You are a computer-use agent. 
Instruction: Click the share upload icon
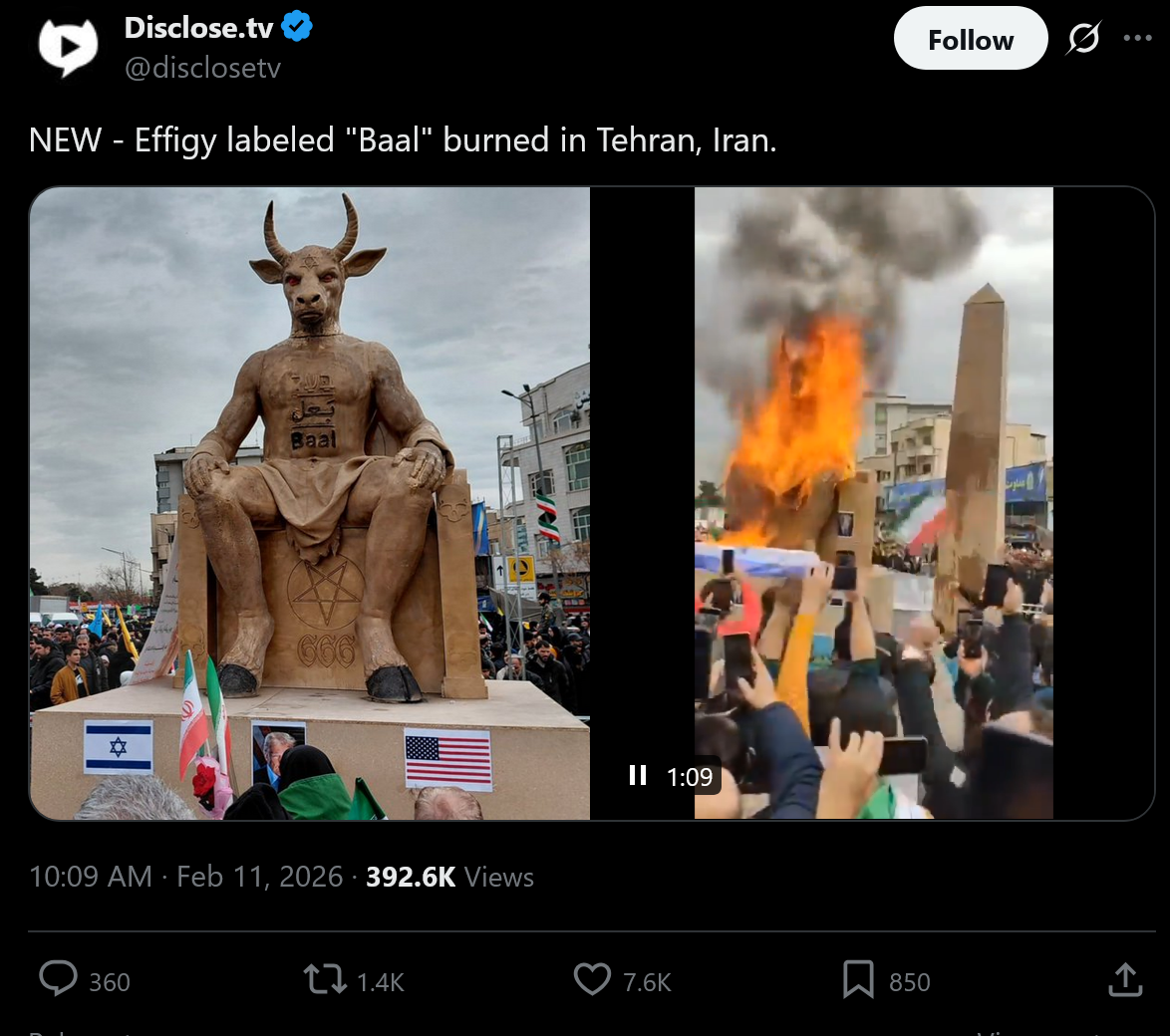(1125, 980)
